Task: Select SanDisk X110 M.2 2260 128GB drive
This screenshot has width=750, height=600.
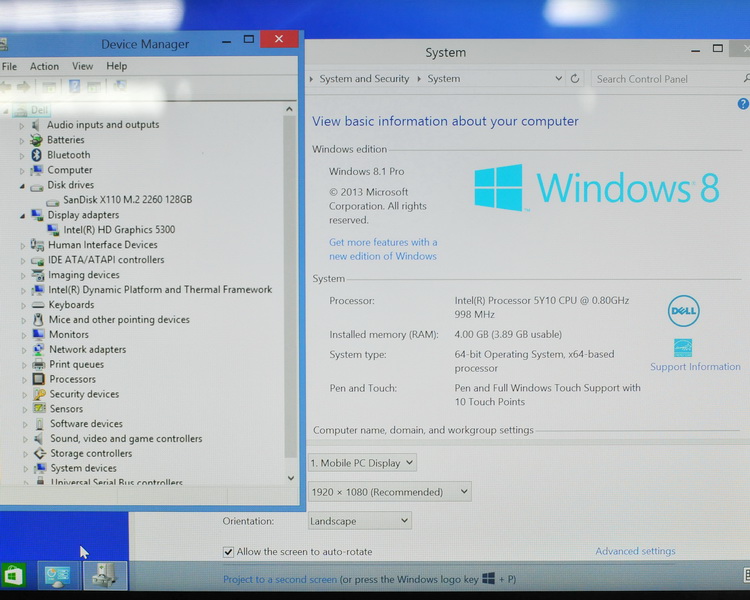Action: pos(127,200)
